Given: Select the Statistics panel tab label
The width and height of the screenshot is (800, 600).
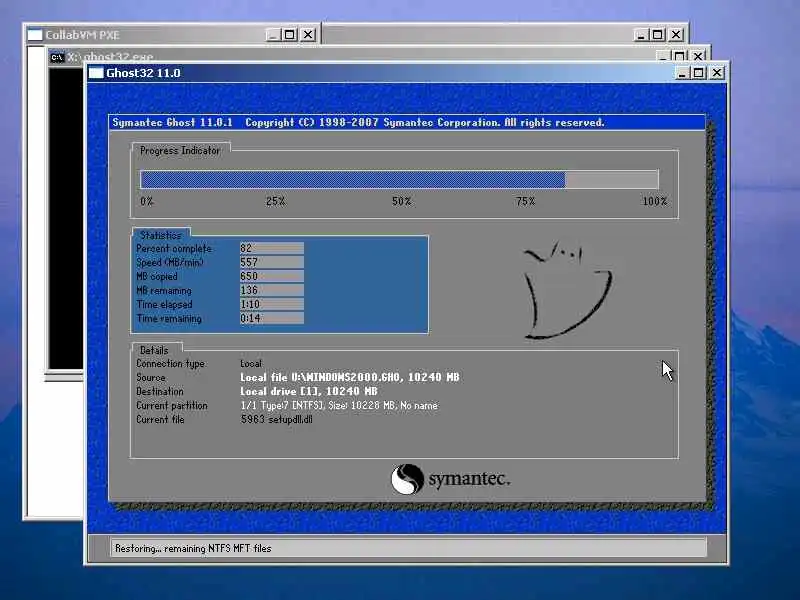Looking at the screenshot, I should pyautogui.click(x=161, y=235).
